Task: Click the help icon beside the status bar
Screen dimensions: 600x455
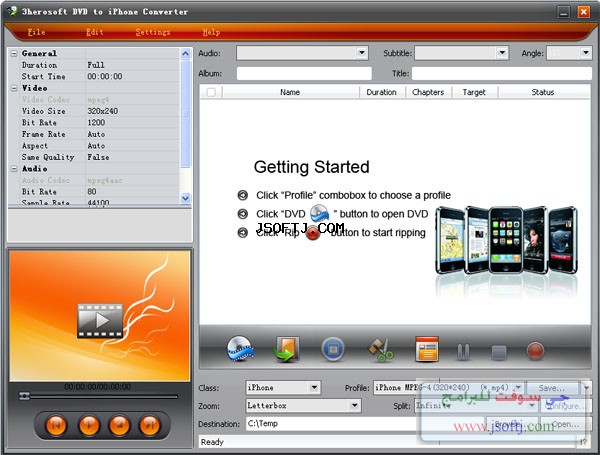Action: pyautogui.click(x=583, y=442)
